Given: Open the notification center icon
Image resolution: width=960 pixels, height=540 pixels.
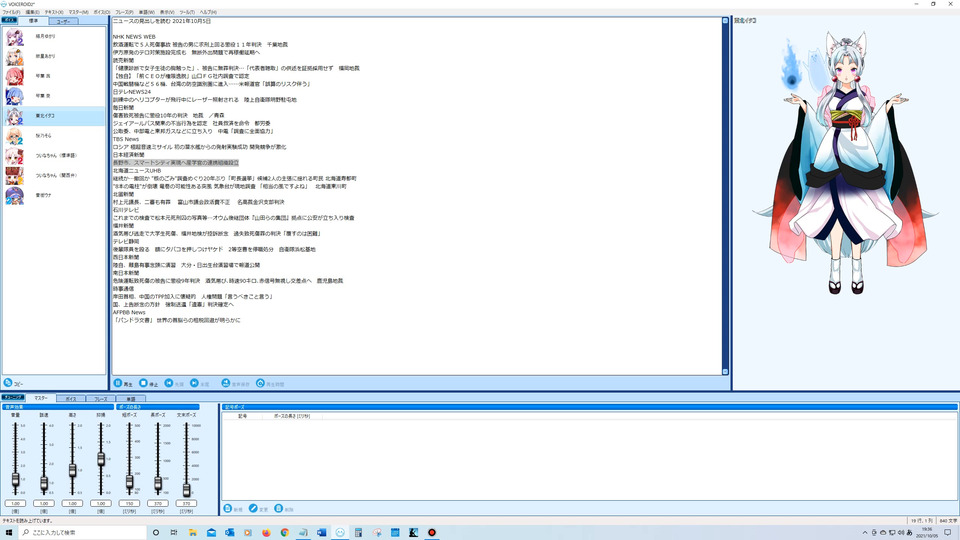Looking at the screenshot, I should [x=948, y=533].
